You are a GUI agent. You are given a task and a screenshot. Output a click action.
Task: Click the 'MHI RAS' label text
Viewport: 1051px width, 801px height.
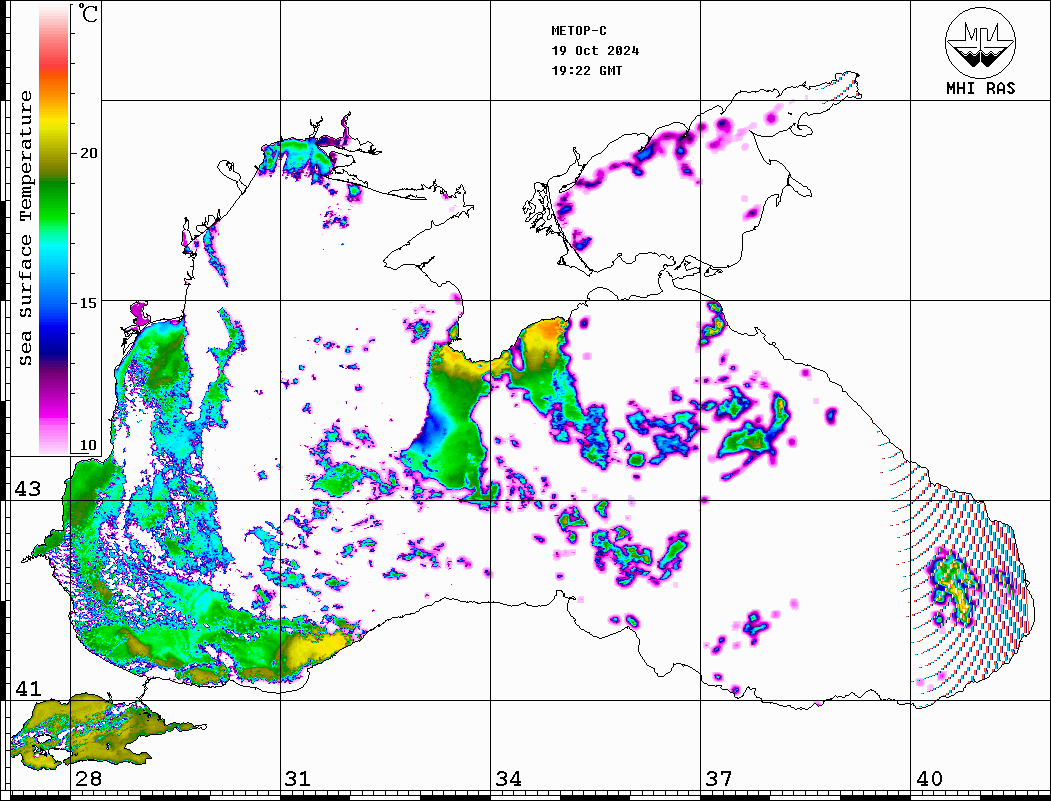(x=980, y=88)
